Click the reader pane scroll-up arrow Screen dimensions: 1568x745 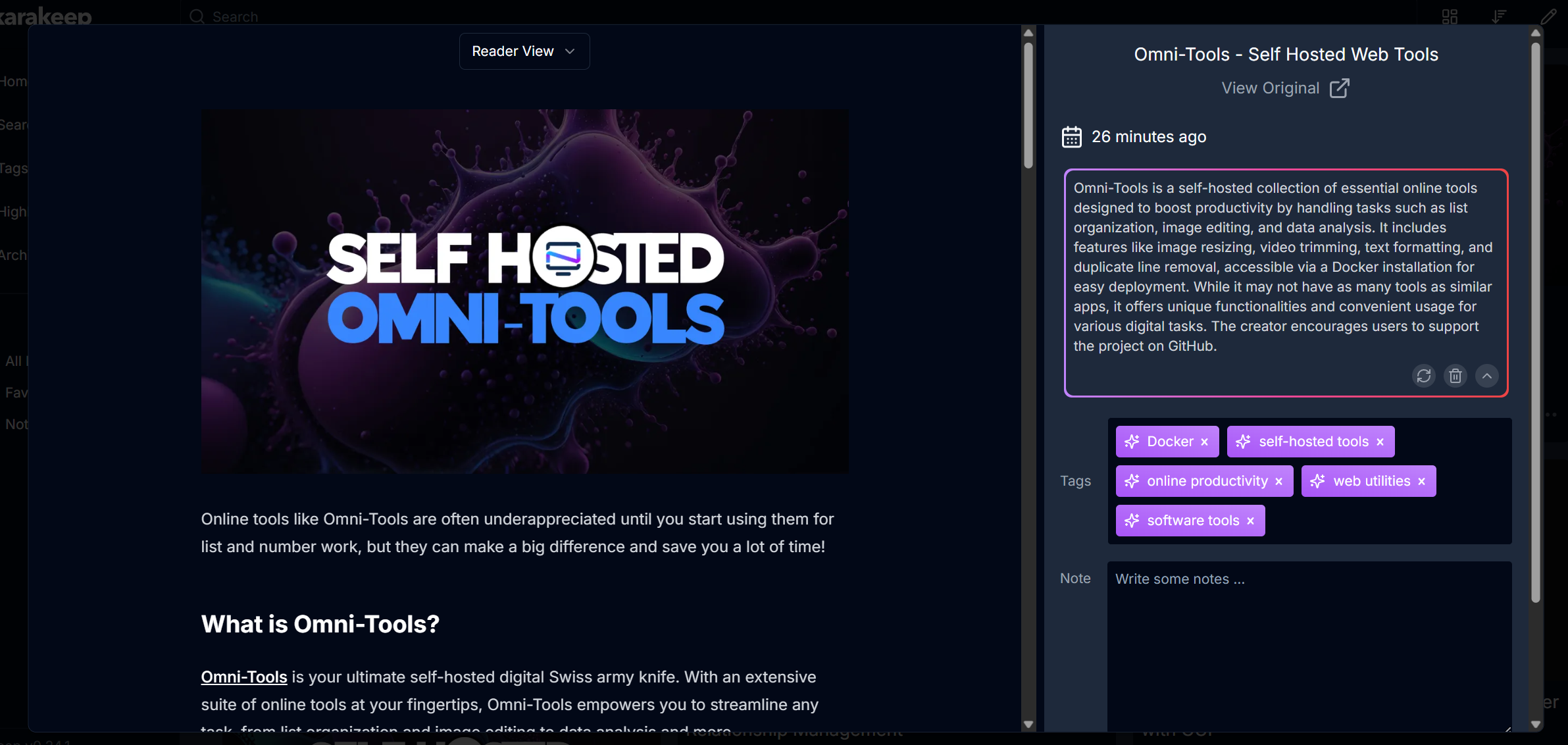point(1028,33)
